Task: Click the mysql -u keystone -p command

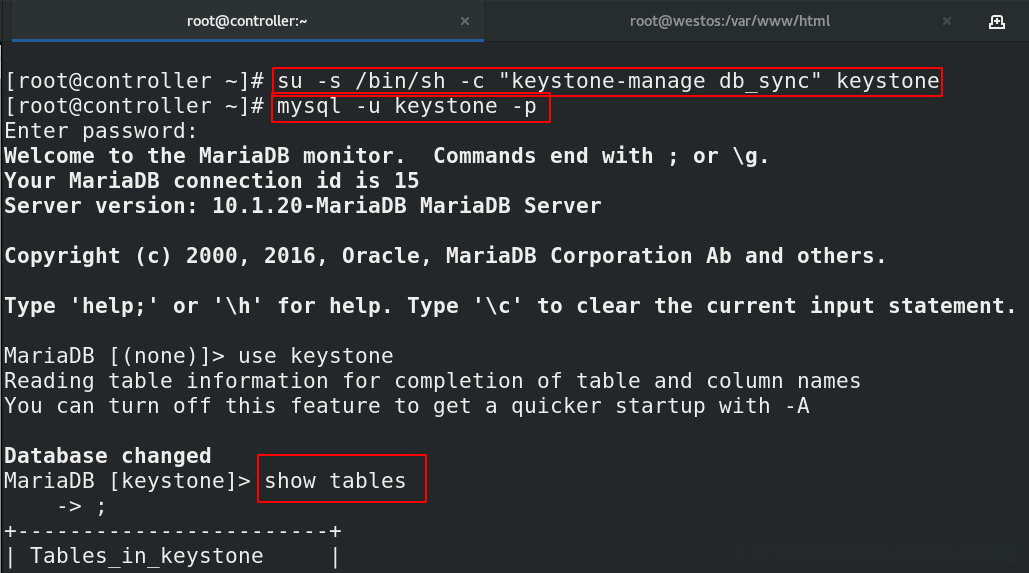Action: click(411, 106)
